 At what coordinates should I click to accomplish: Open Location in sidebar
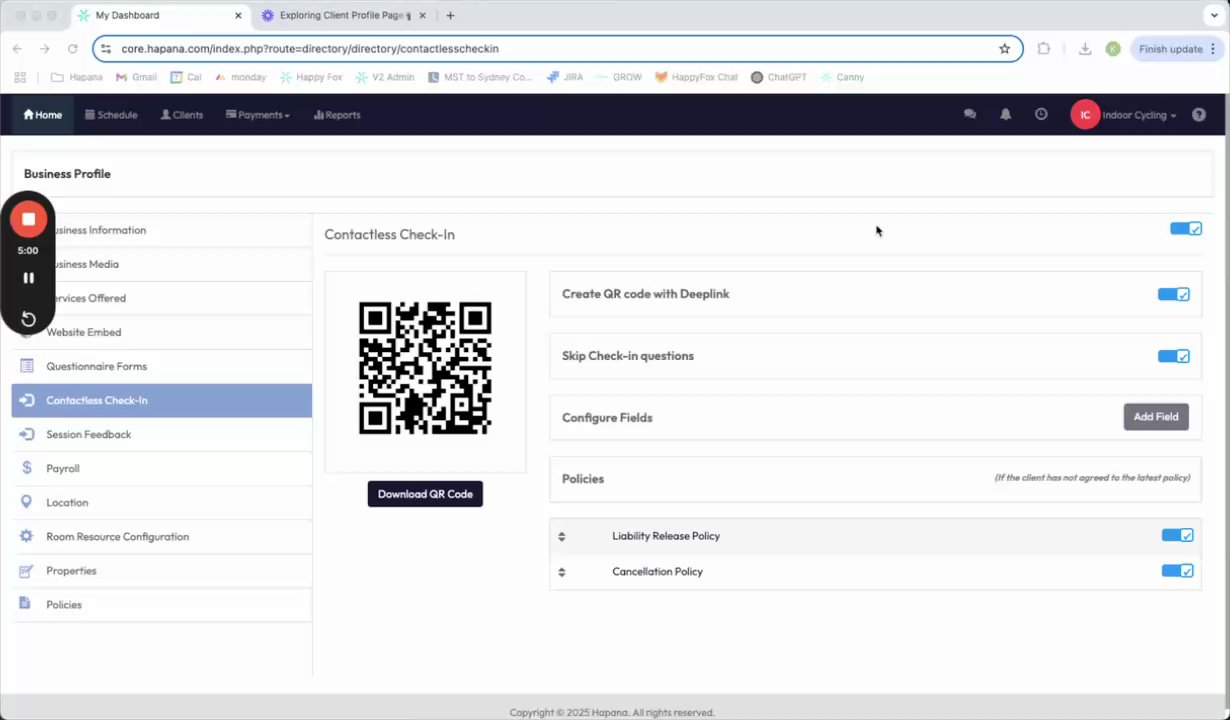pyautogui.click(x=162, y=502)
